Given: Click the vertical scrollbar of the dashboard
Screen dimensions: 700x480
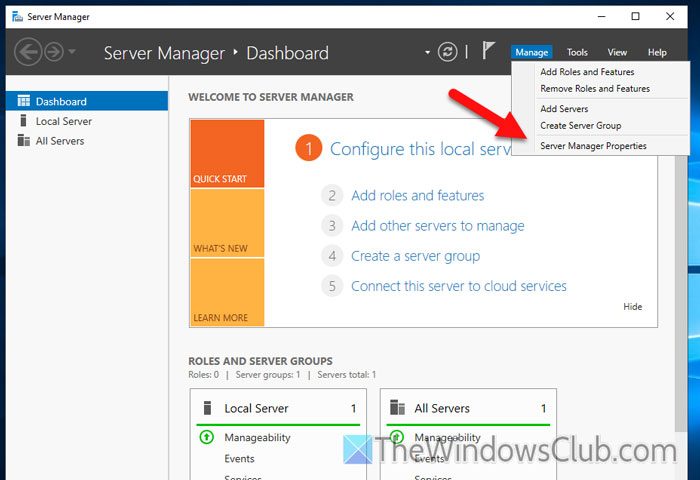Looking at the screenshot, I should point(681,292).
